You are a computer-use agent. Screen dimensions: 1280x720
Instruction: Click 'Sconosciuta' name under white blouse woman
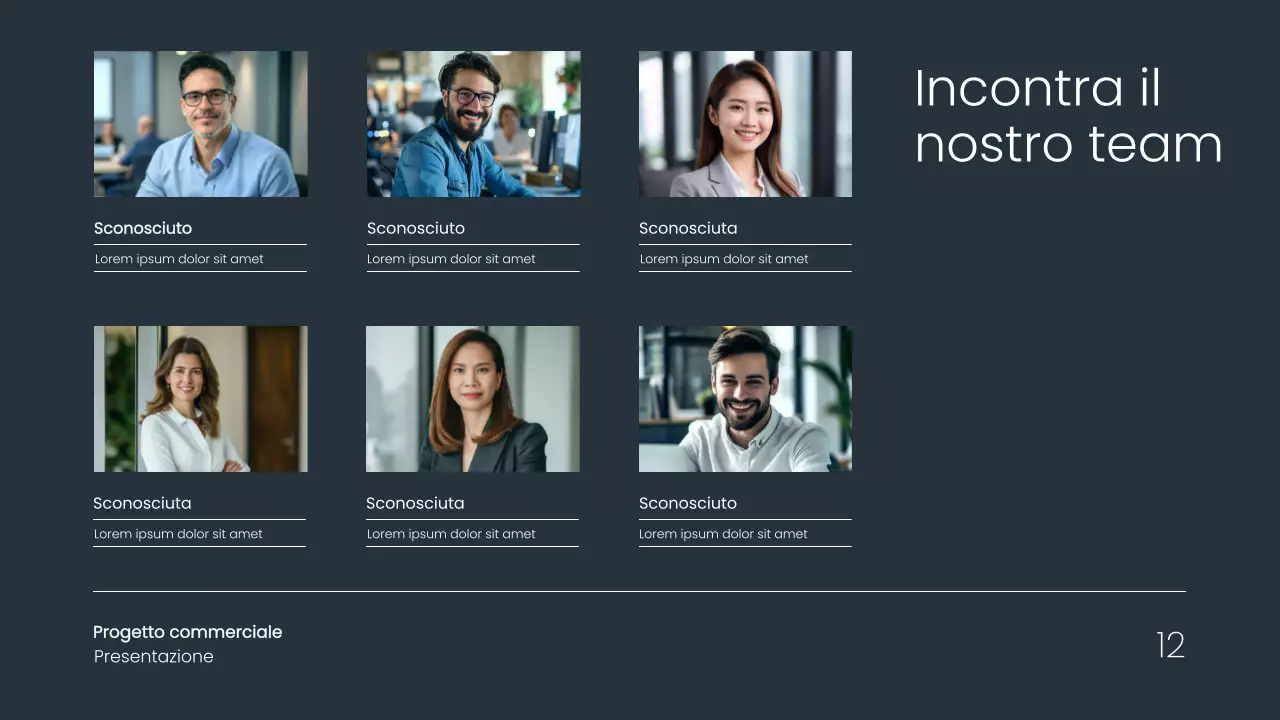[142, 503]
